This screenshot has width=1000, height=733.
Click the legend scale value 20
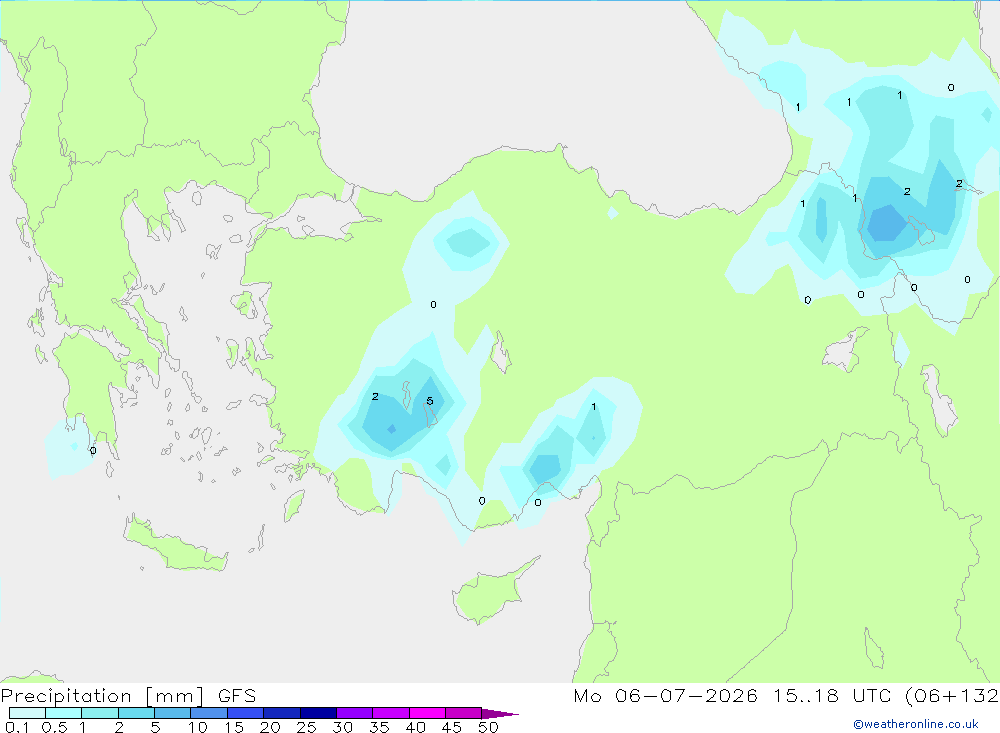270,727
